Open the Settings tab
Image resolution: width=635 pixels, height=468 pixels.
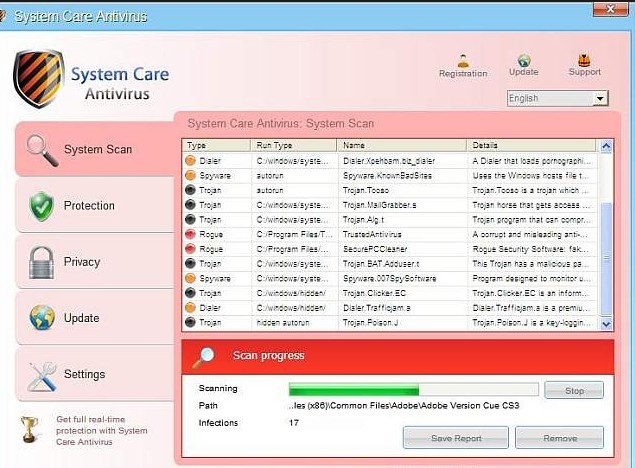[x=95, y=374]
